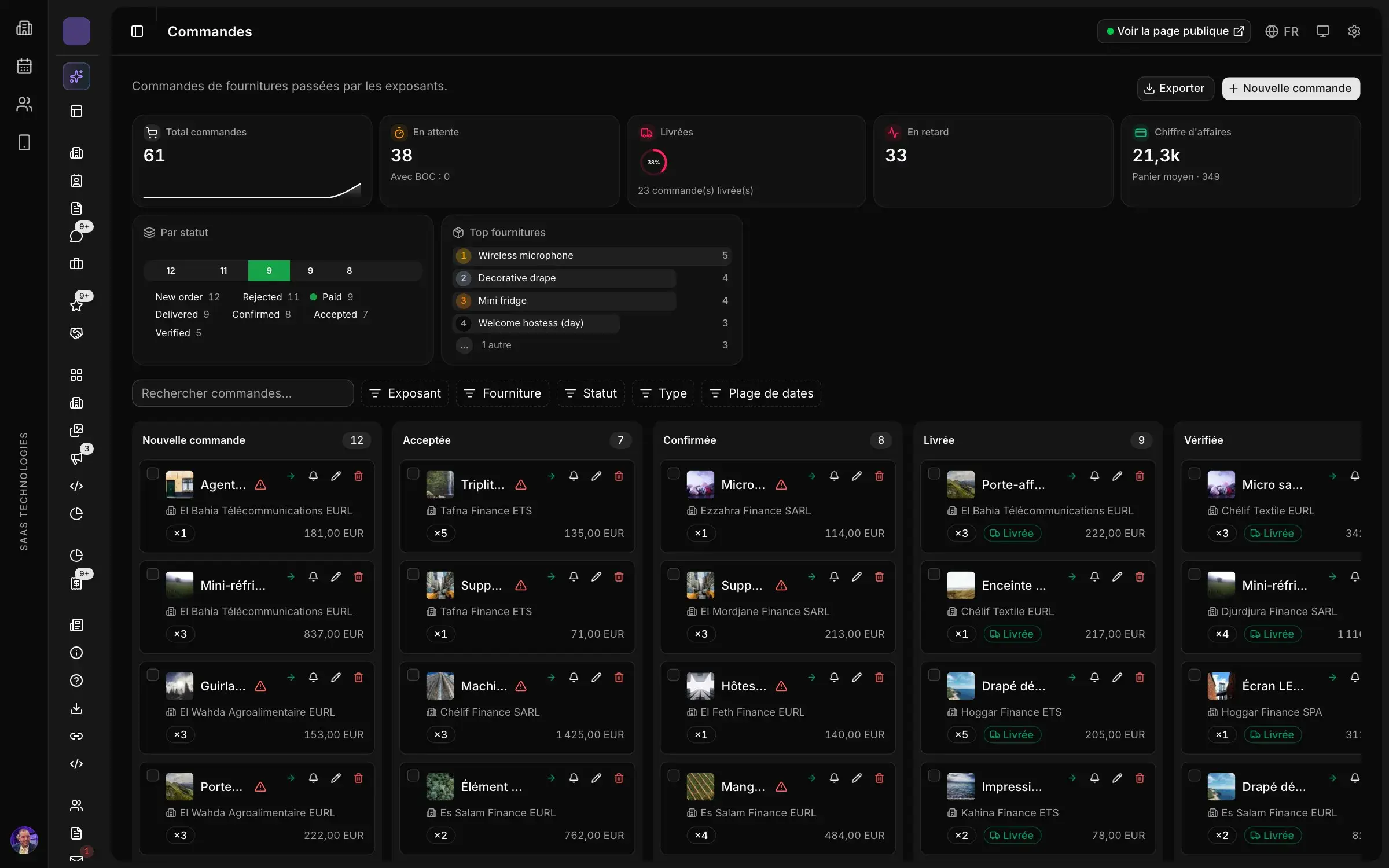Click the download icon in the sidebar

(x=76, y=708)
